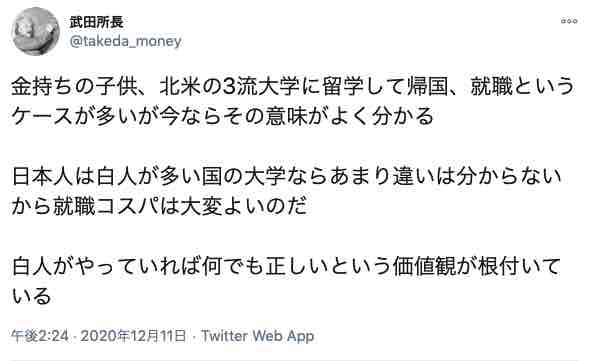
Task: Open the 武田所長 display name profile link
Action: coord(97,22)
